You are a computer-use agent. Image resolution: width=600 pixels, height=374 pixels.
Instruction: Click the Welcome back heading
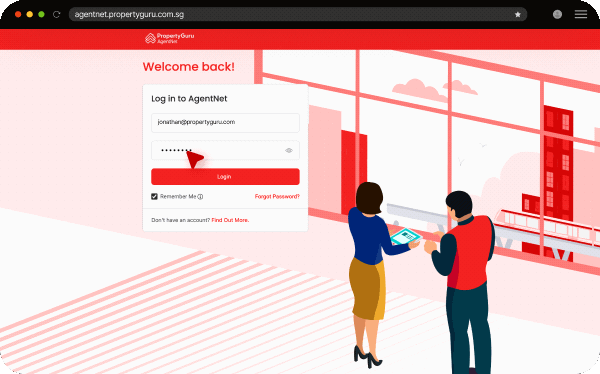click(x=189, y=67)
